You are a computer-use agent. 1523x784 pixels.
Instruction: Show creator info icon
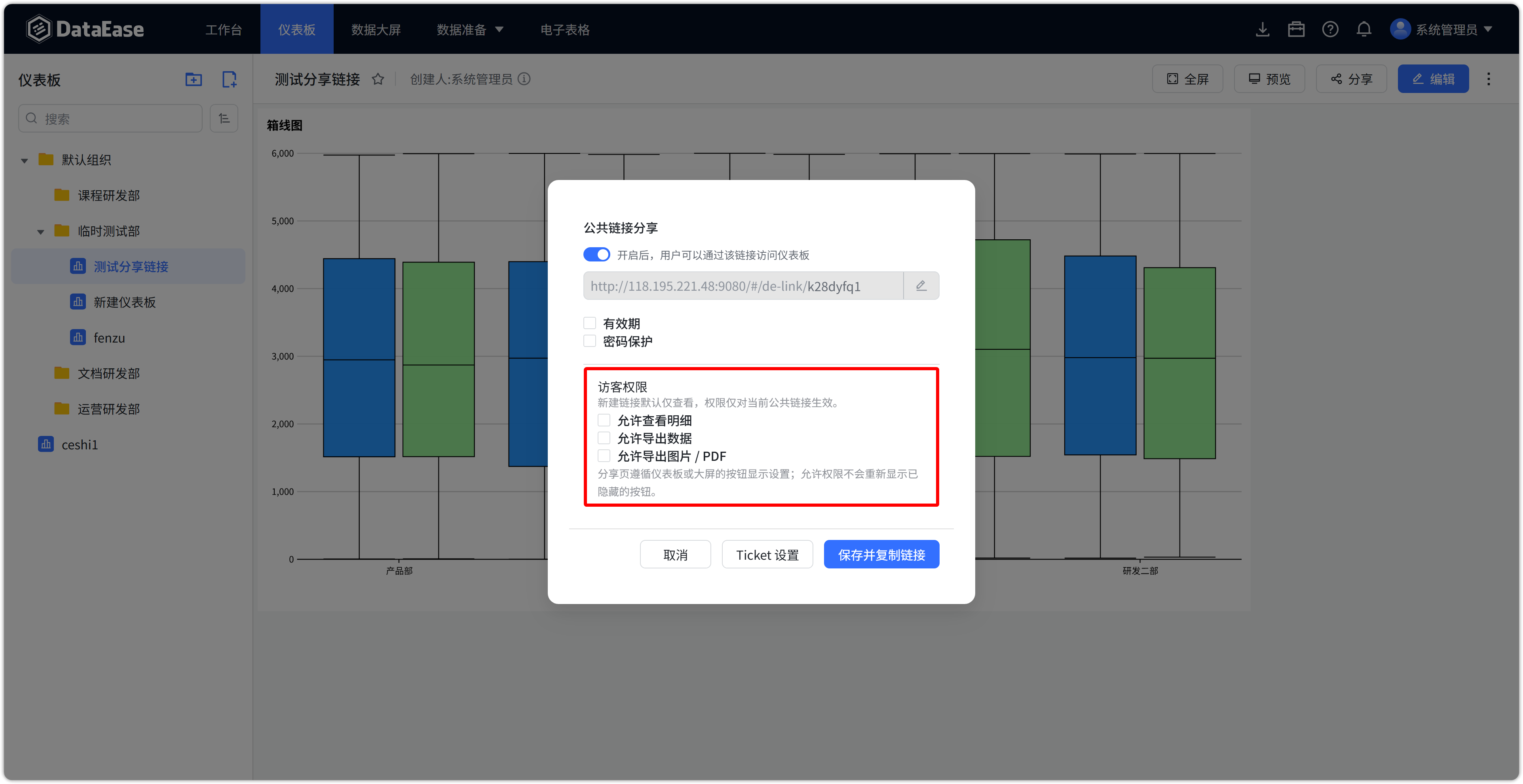524,79
